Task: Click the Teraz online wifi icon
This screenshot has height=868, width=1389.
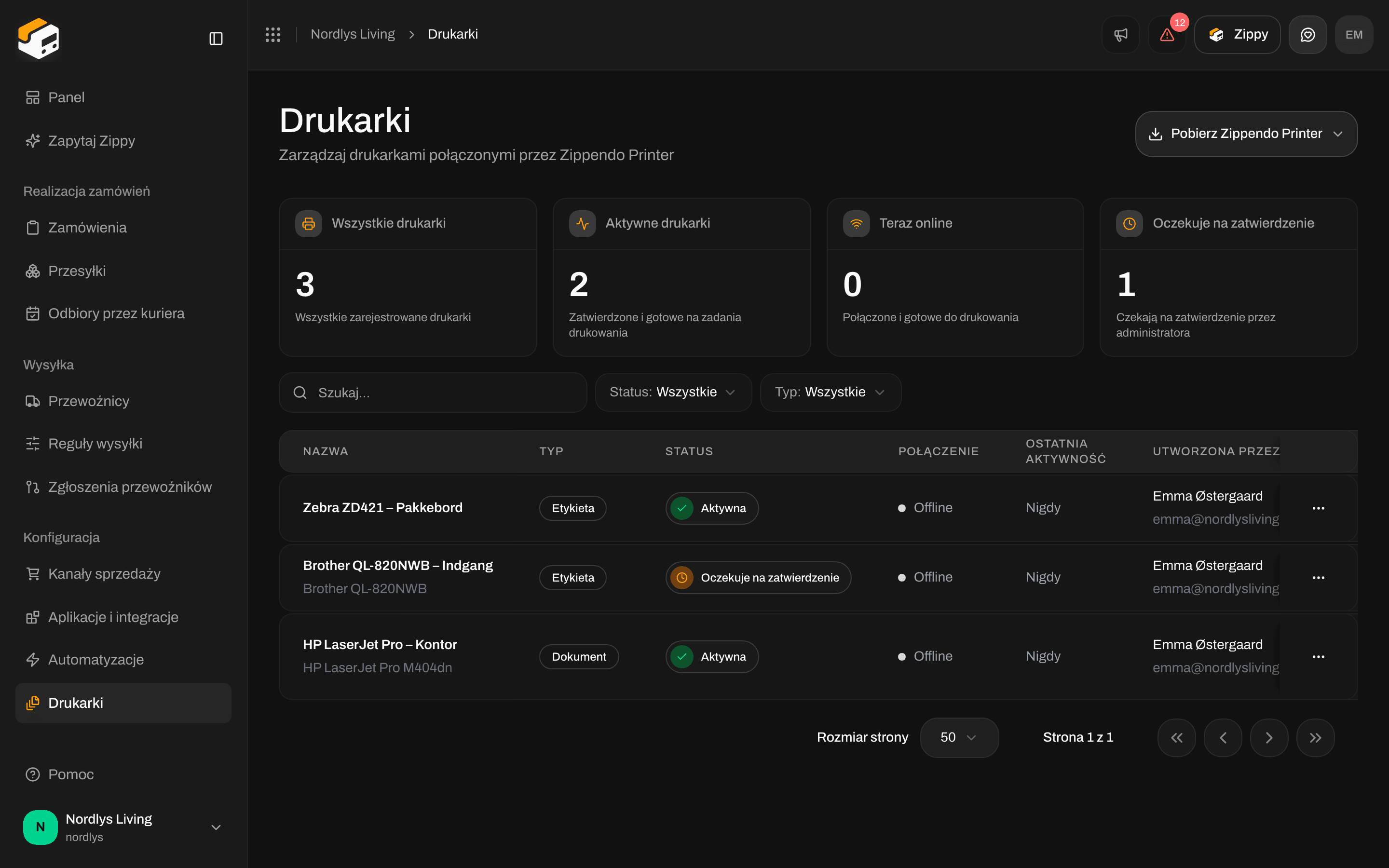Action: coord(856,223)
